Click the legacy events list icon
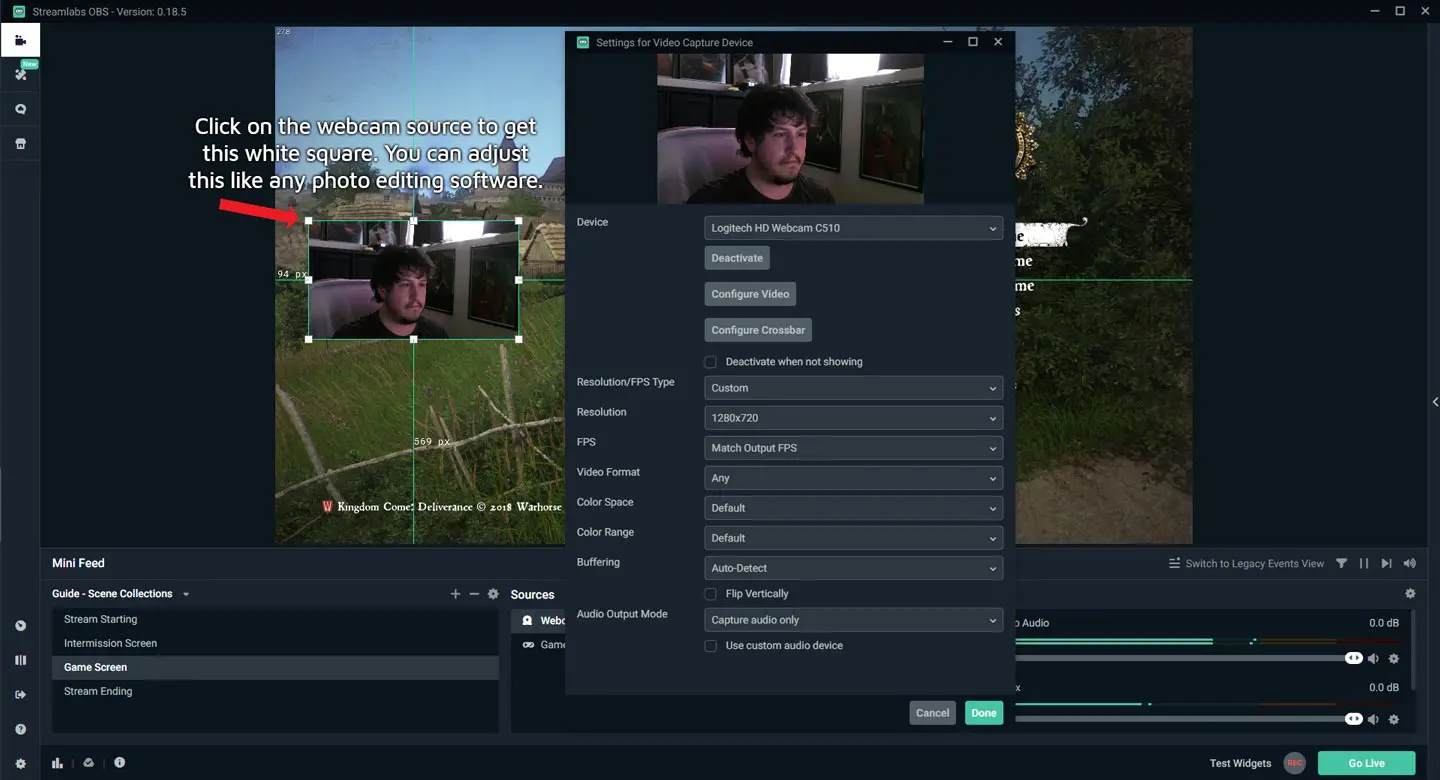 [1174, 564]
